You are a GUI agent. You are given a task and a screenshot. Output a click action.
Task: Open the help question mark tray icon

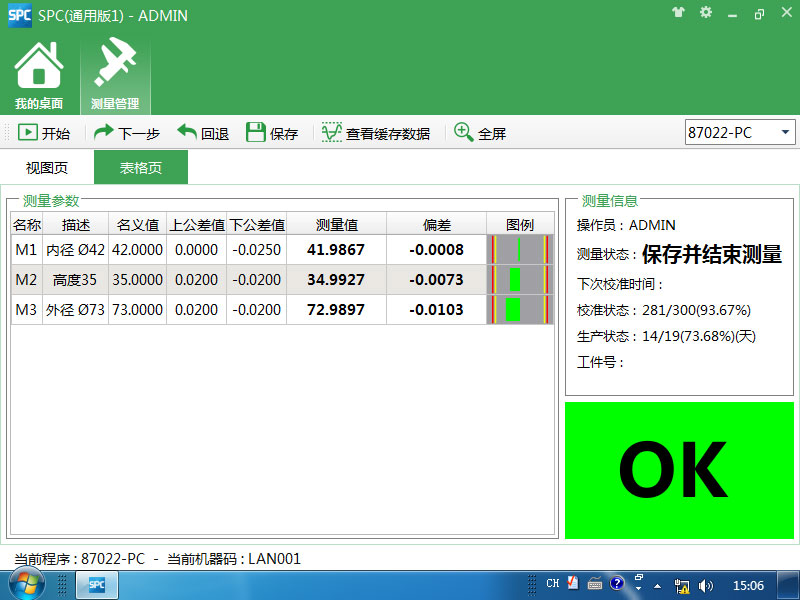coord(617,583)
